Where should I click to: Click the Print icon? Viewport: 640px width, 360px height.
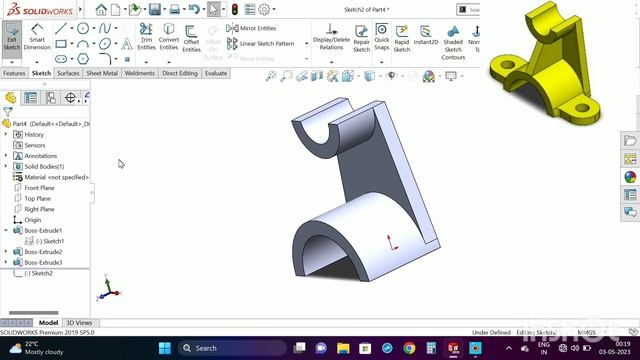(175, 9)
